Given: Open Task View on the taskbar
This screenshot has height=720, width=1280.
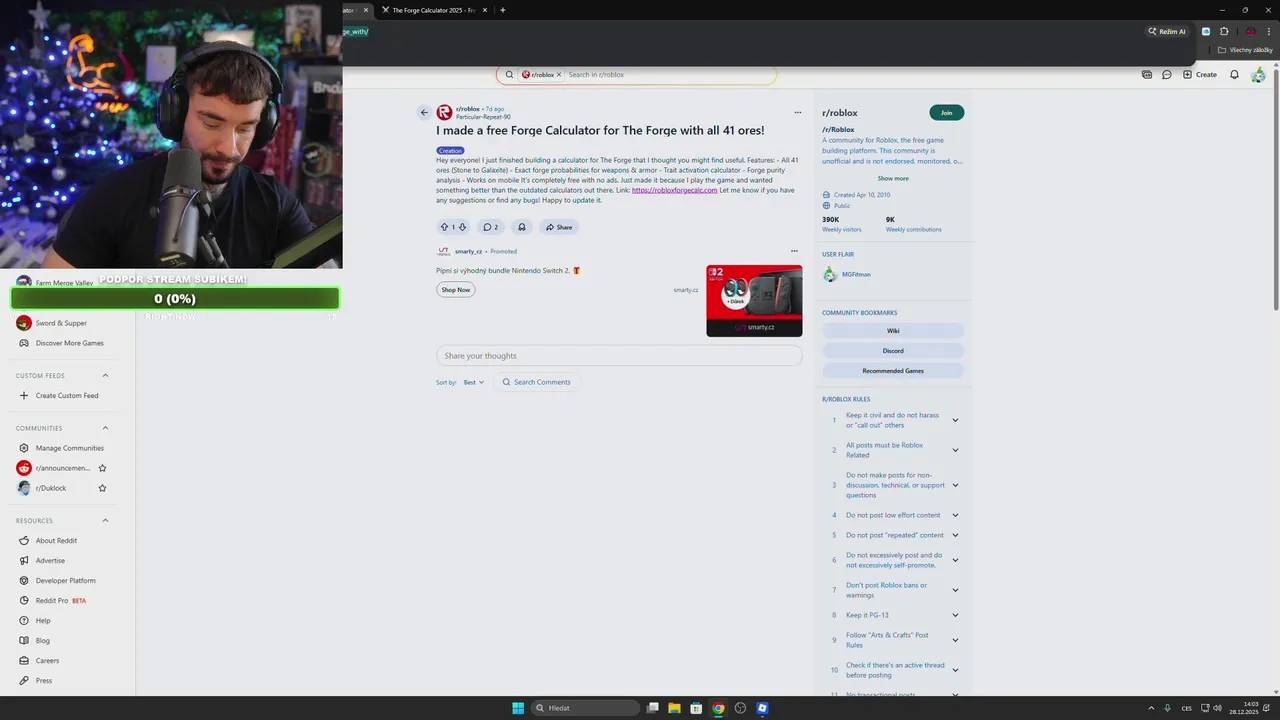Looking at the screenshot, I should [x=652, y=708].
